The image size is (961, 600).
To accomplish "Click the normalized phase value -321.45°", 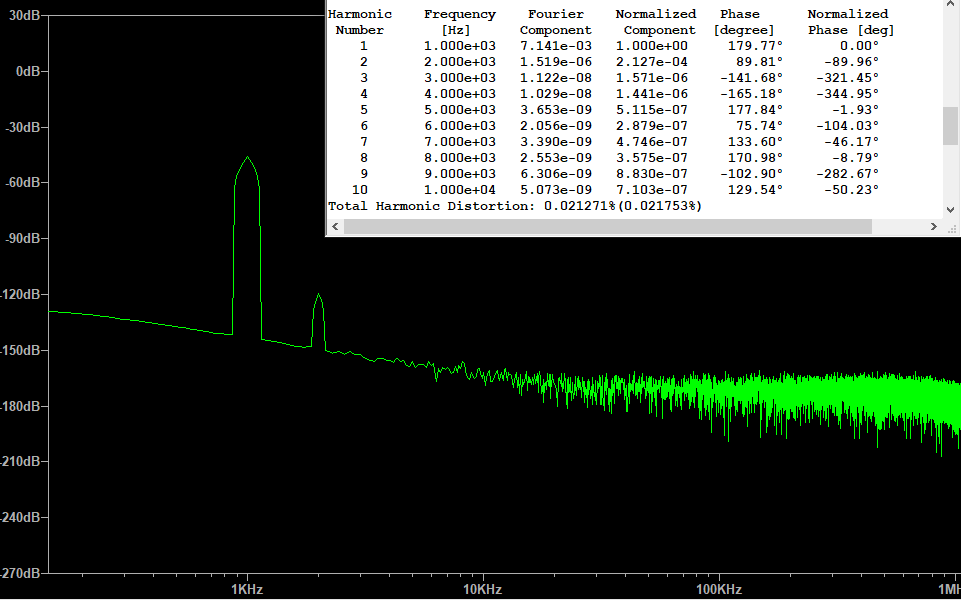I will point(848,78).
